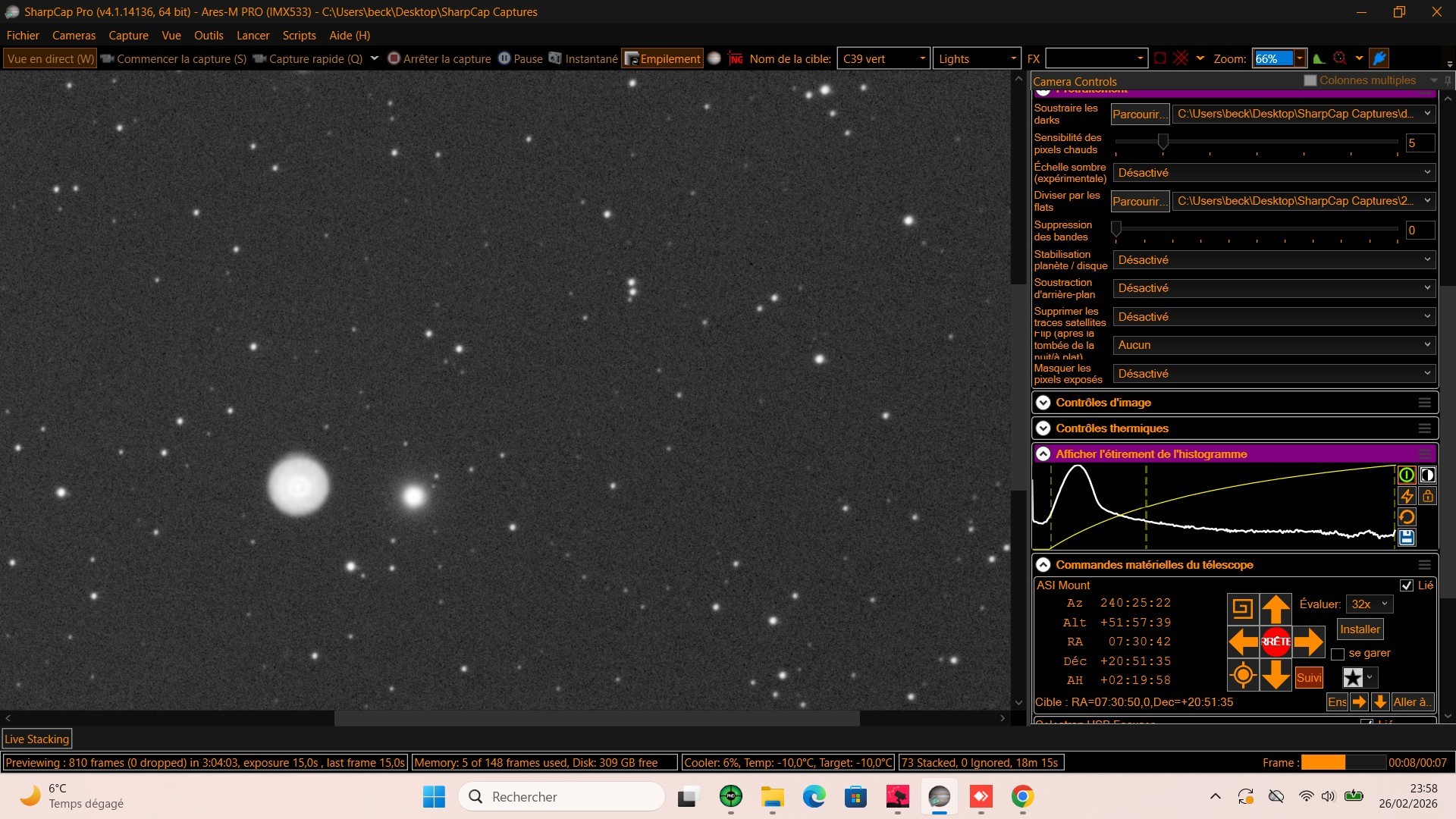Click Parcourir for Diviser par les flats
The height and width of the screenshot is (819, 1456).
(x=1140, y=202)
